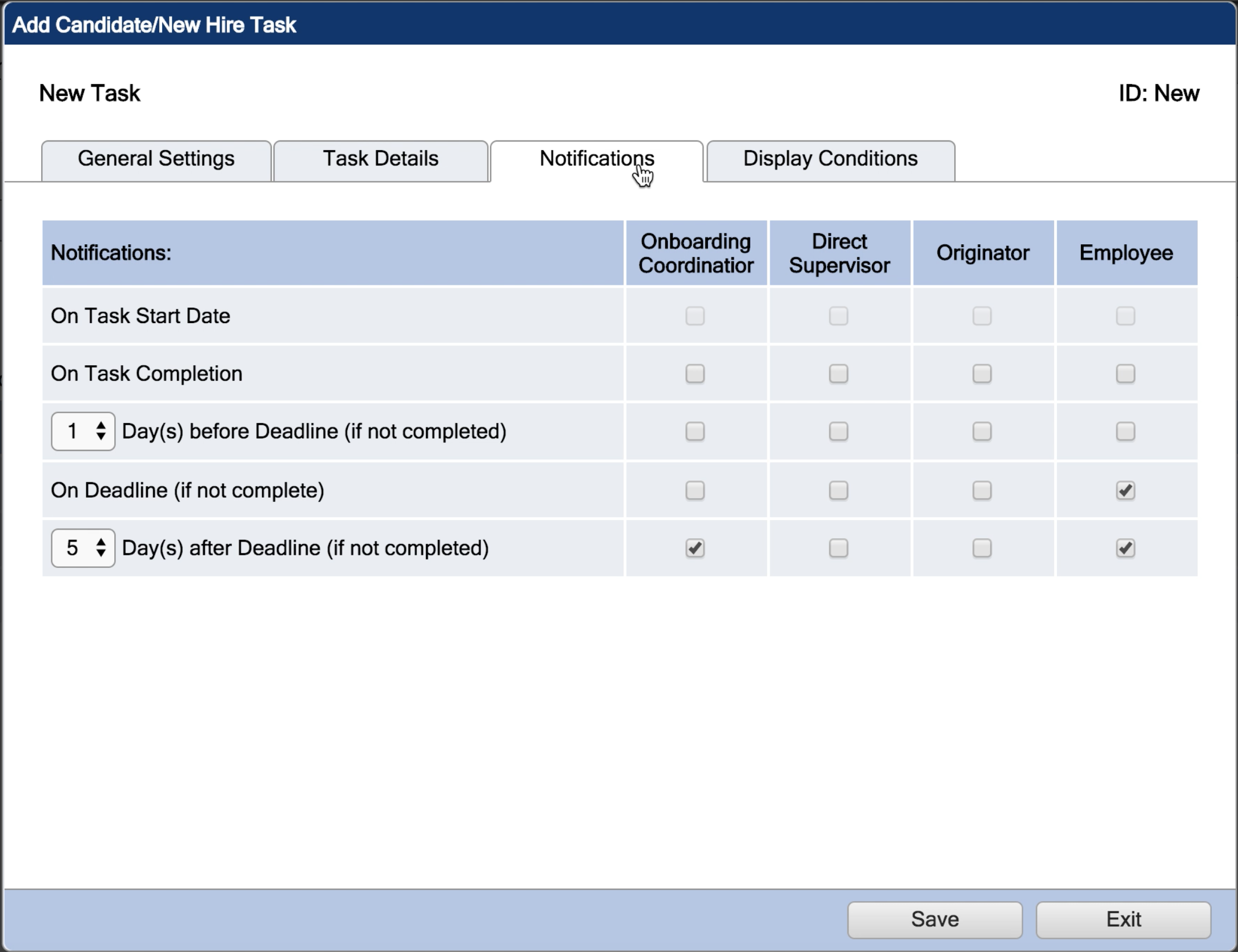Check On Task Start Date for Originator
This screenshot has height=952, width=1238.
[x=982, y=316]
